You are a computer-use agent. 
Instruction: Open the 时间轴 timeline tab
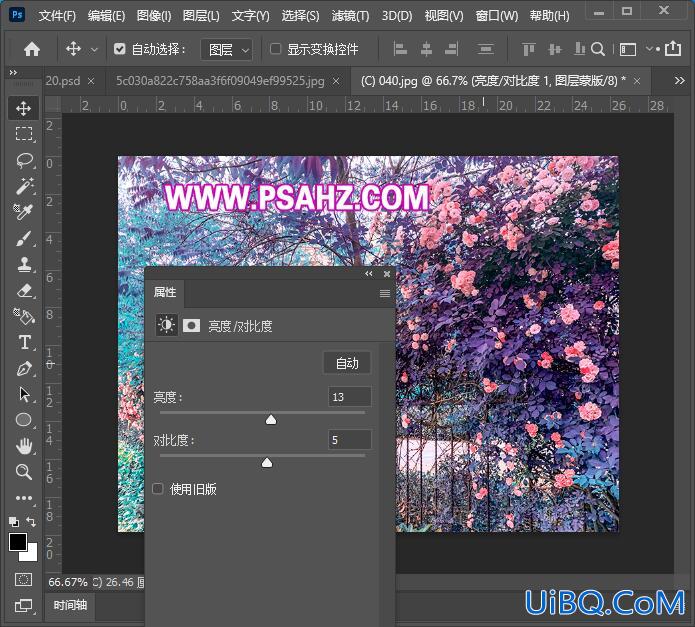click(x=70, y=605)
